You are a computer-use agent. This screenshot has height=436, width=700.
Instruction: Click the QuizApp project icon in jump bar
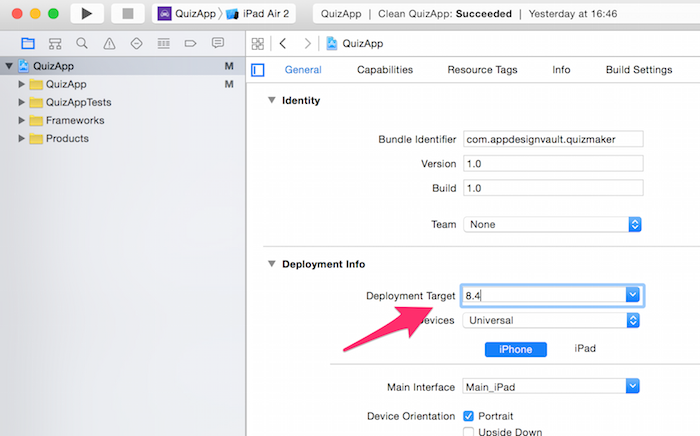pyautogui.click(x=332, y=43)
